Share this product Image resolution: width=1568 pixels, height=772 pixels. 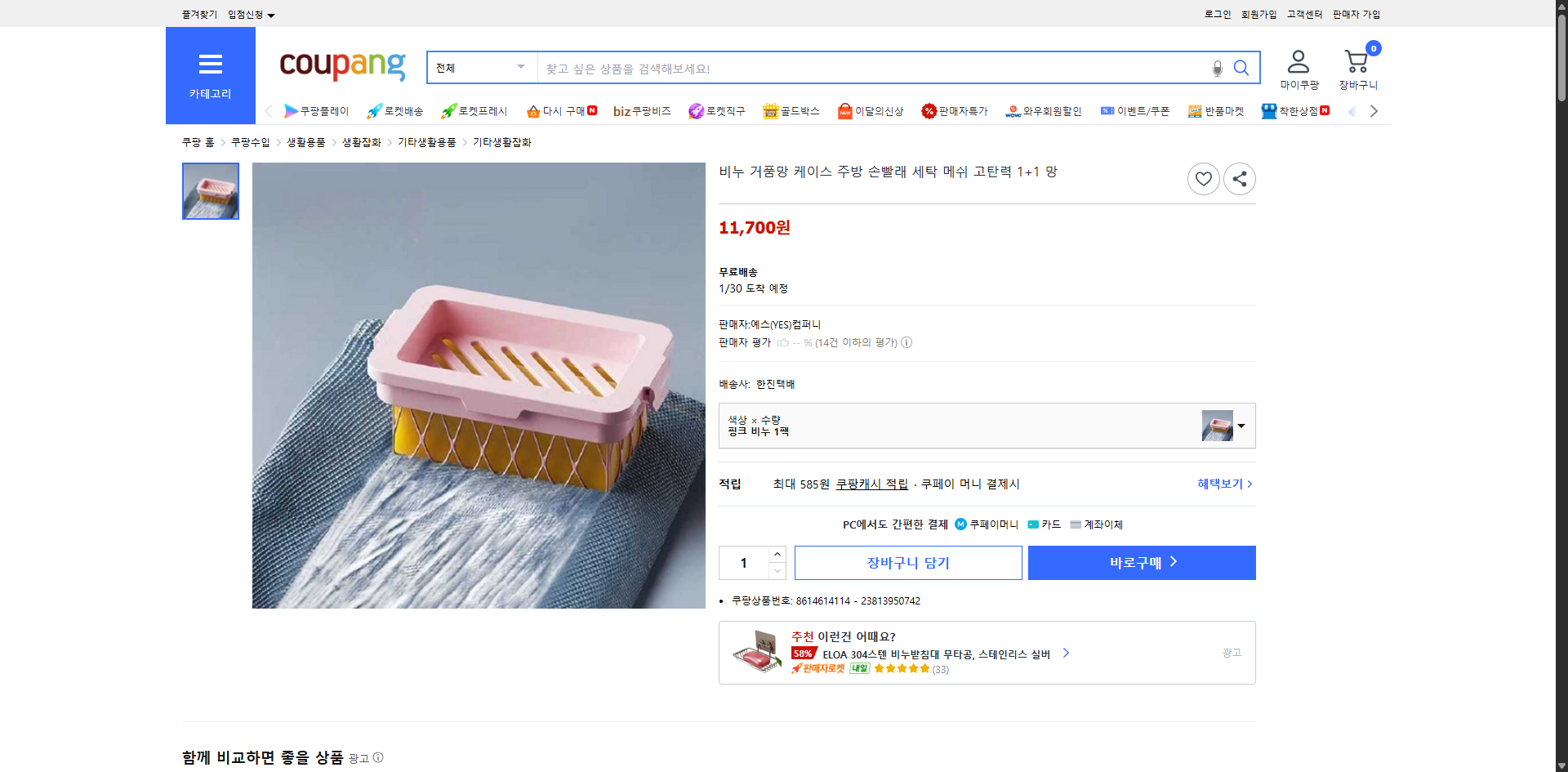click(1239, 178)
